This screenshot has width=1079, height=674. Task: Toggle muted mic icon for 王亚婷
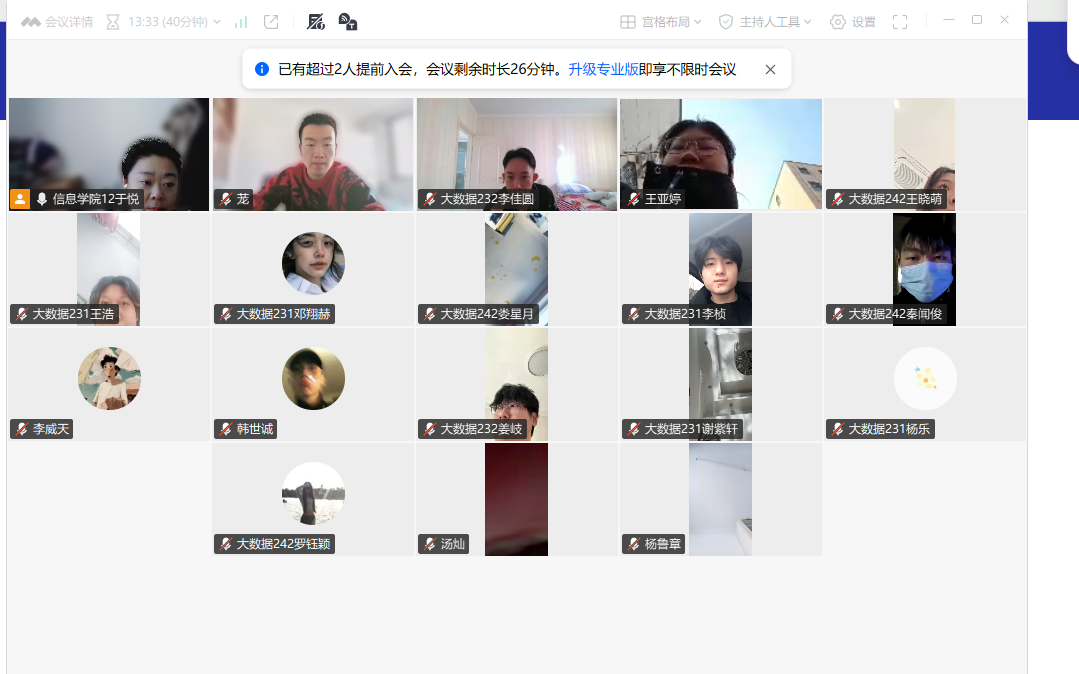[x=633, y=199]
